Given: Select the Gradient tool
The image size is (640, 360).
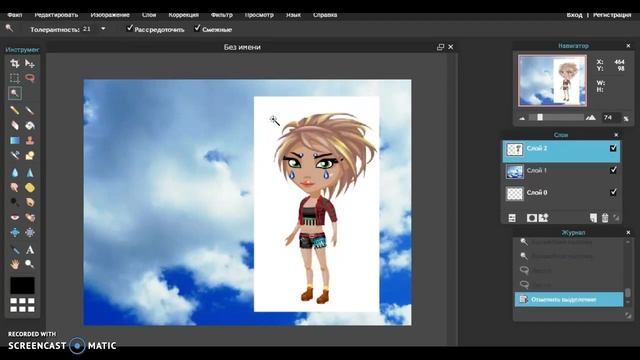Looking at the screenshot, I should point(15,140).
